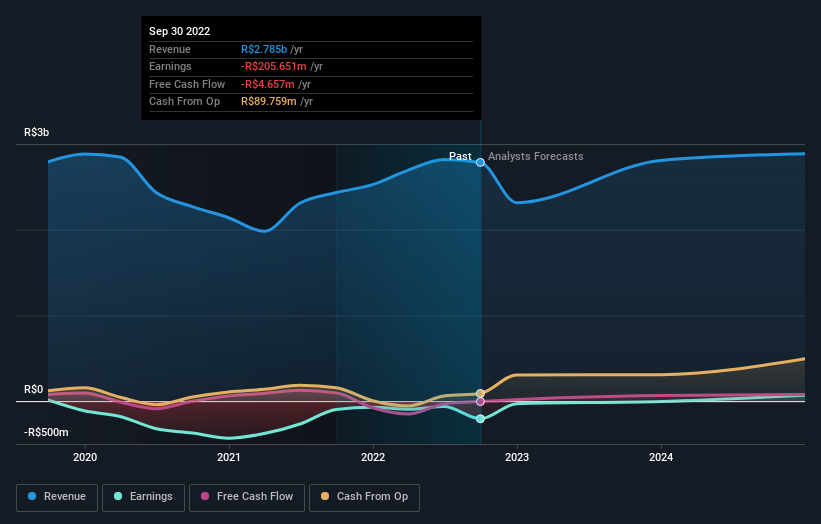The image size is (821, 524).
Task: Click the 2021 x-axis label
Action: tap(229, 457)
